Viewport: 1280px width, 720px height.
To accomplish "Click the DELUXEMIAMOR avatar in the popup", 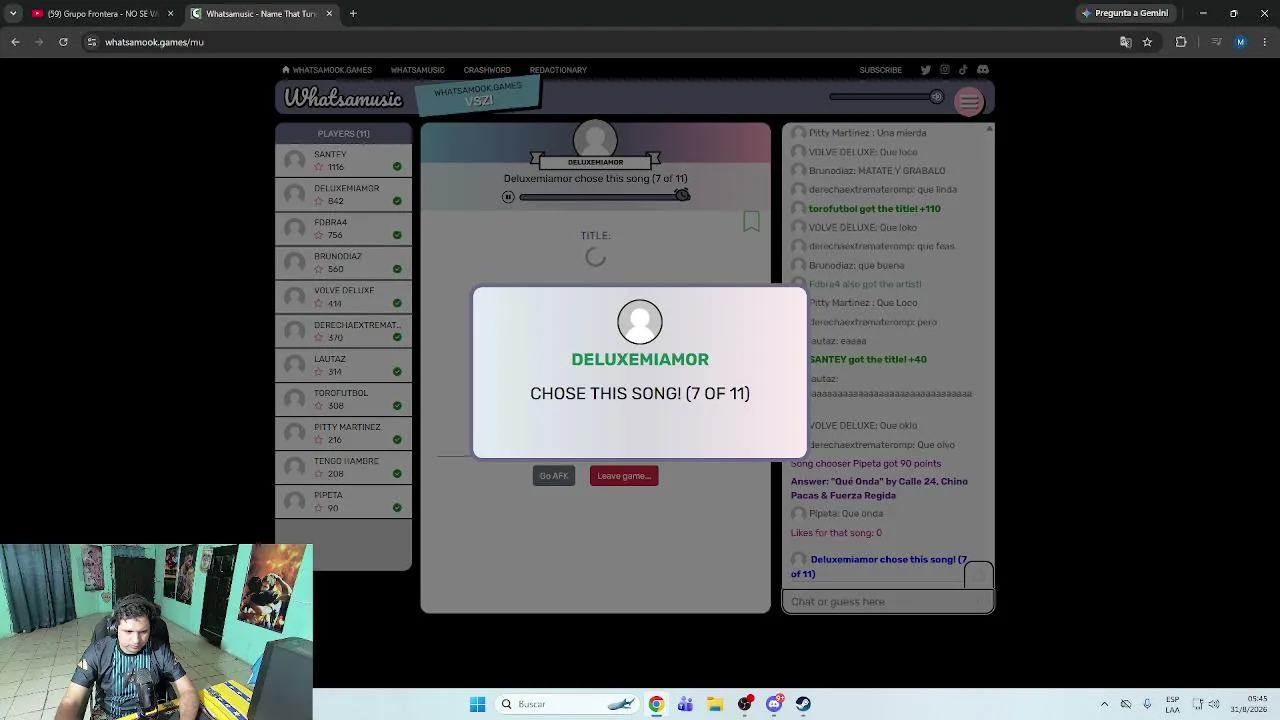I will pyautogui.click(x=640, y=322).
